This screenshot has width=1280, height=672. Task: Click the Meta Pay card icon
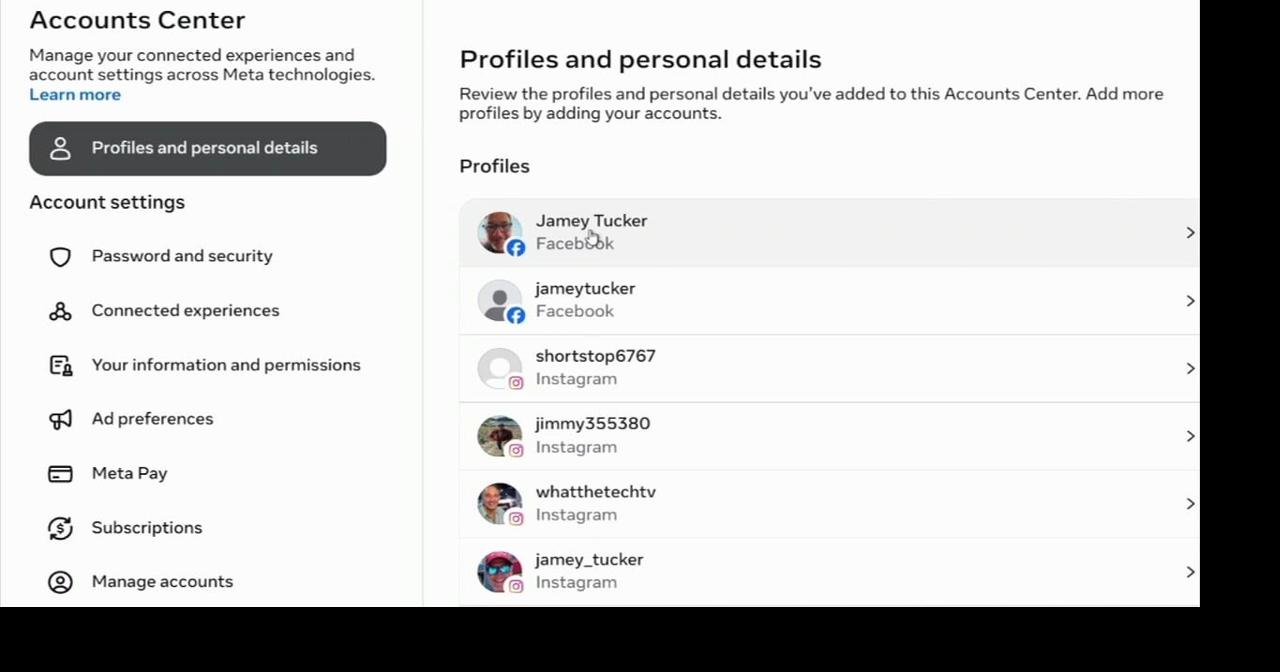pos(60,474)
